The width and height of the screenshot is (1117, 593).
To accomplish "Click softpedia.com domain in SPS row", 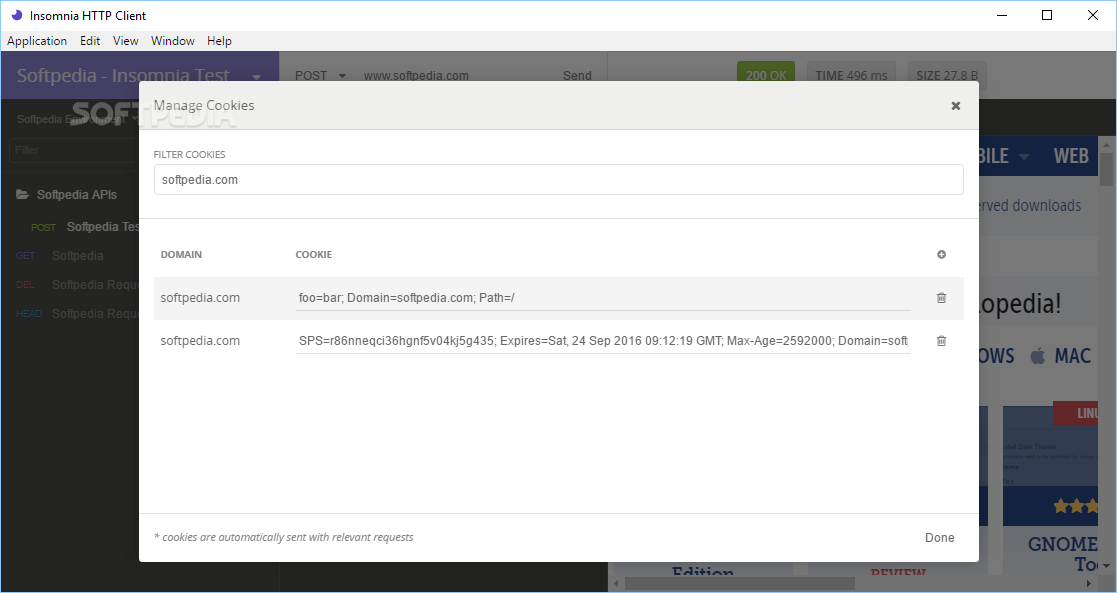I will coord(200,341).
